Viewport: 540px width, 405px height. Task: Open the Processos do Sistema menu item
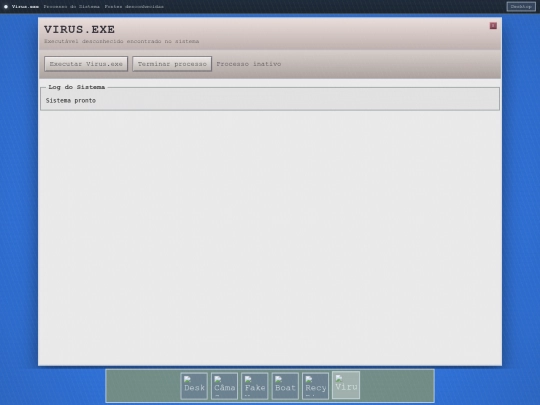(71, 7)
